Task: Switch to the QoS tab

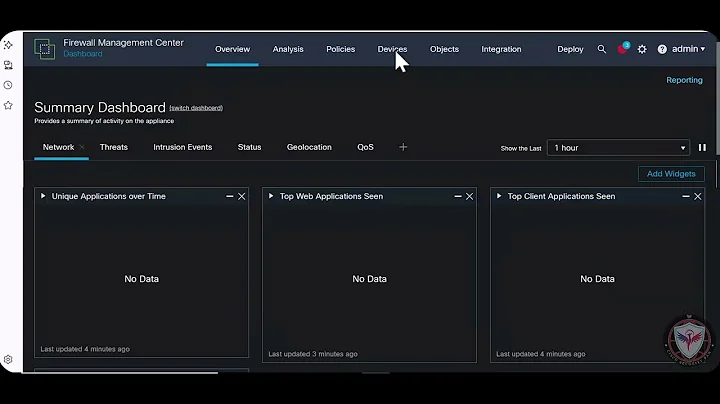Action: tap(366, 147)
